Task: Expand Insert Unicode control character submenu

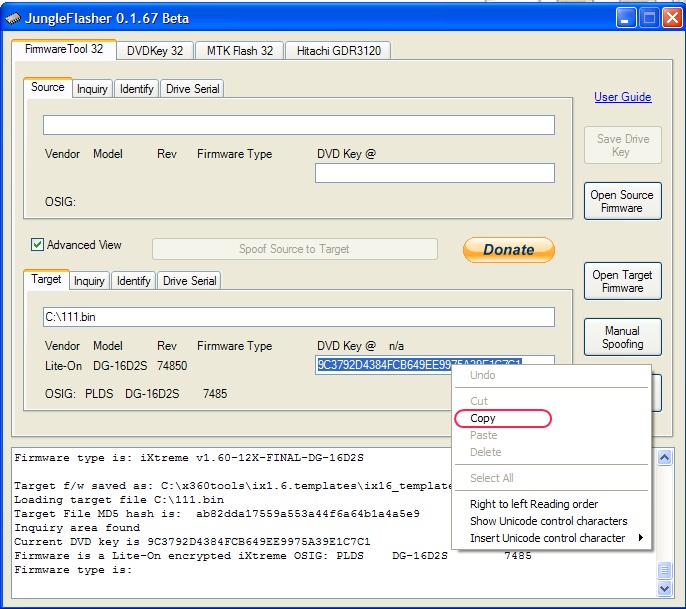Action: (x=551, y=538)
